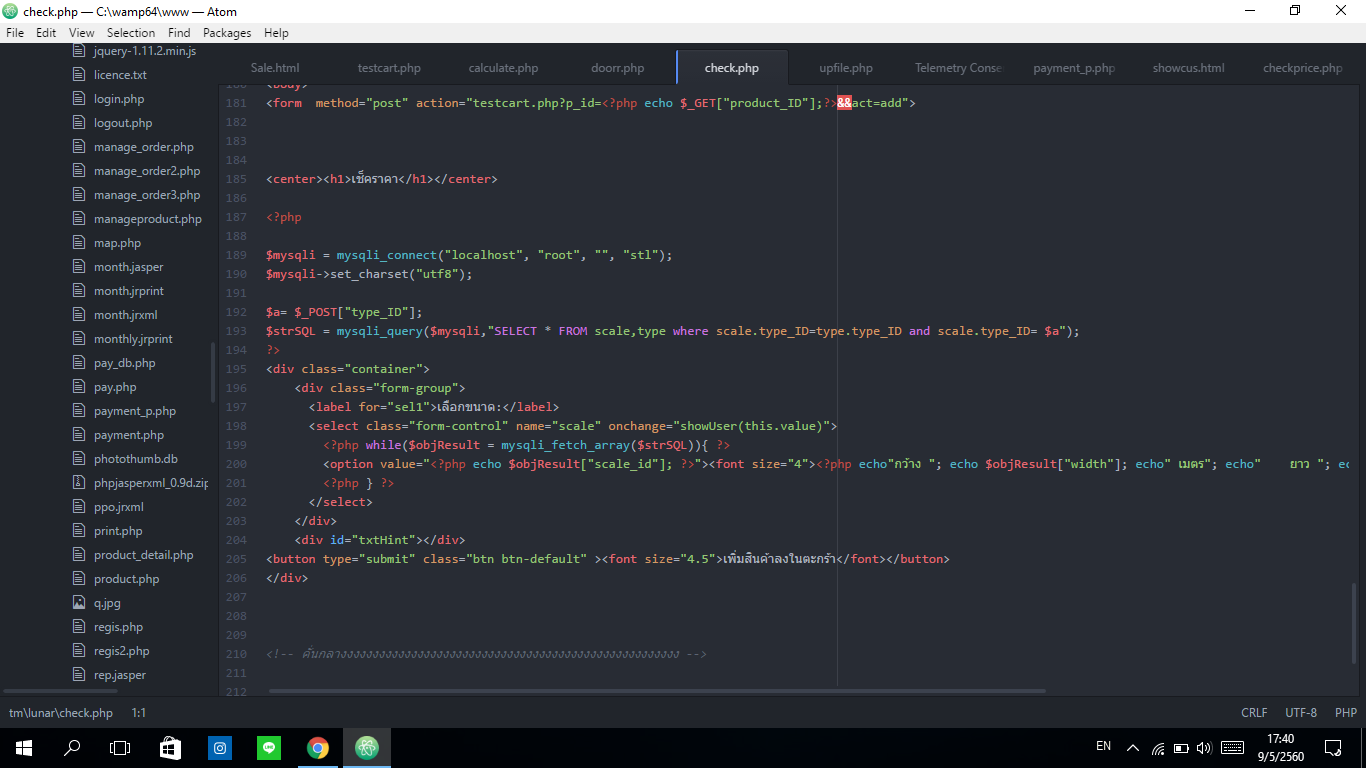Click the 1:1 cursor position indicator
This screenshot has width=1366, height=768.
tap(139, 713)
